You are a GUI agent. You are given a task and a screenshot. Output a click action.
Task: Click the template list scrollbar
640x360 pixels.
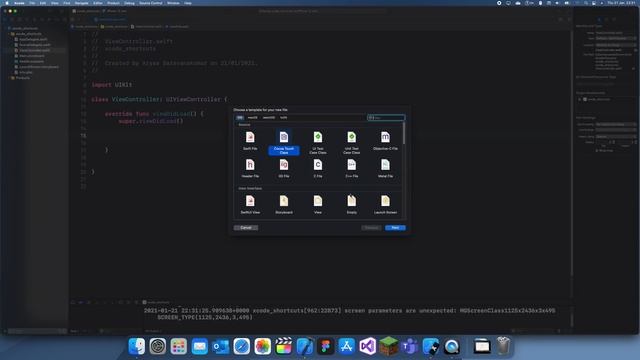[404, 133]
